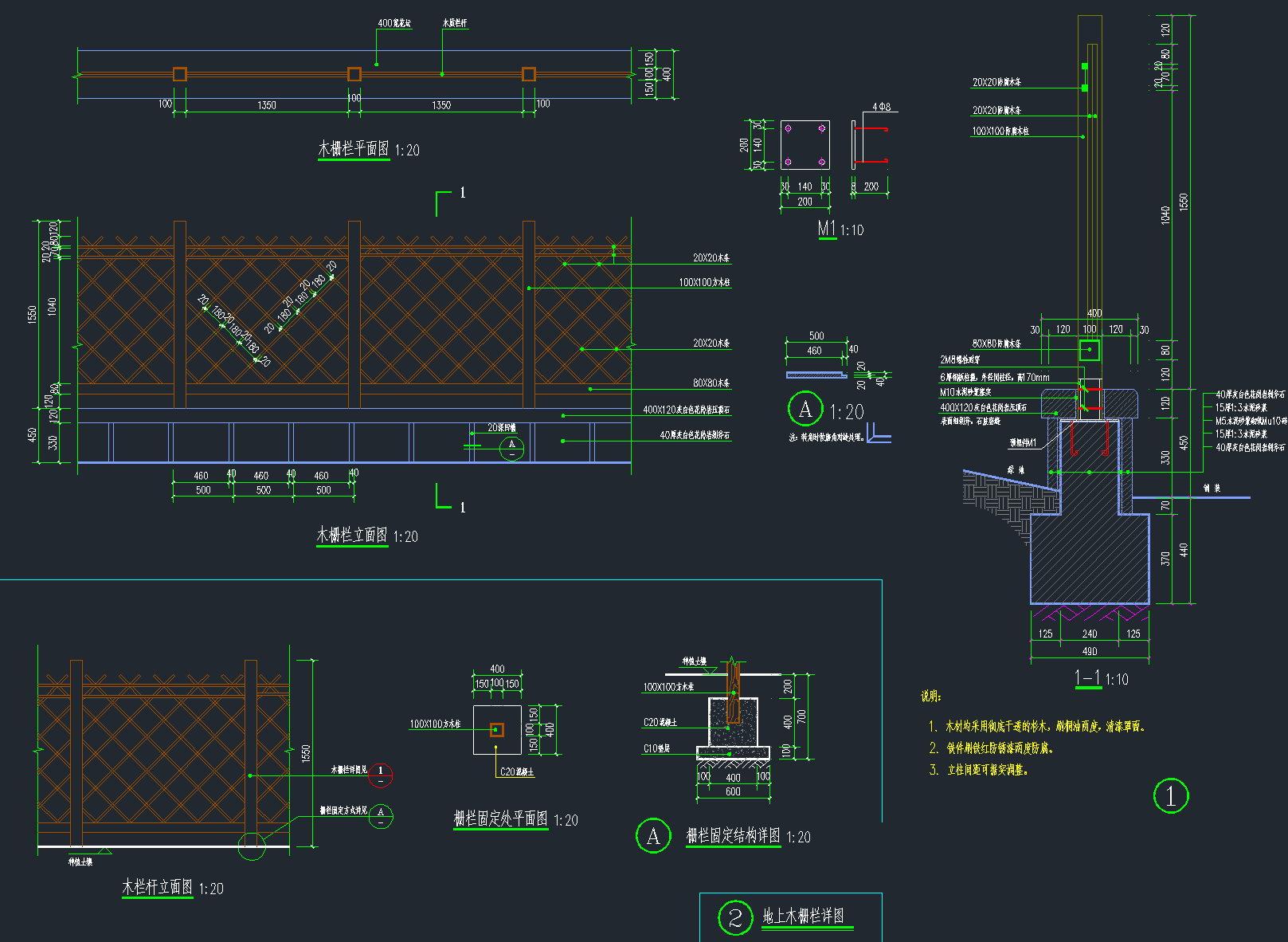The height and width of the screenshot is (942, 1288).
Task: Click the circled 2 in title block
Action: point(735,917)
